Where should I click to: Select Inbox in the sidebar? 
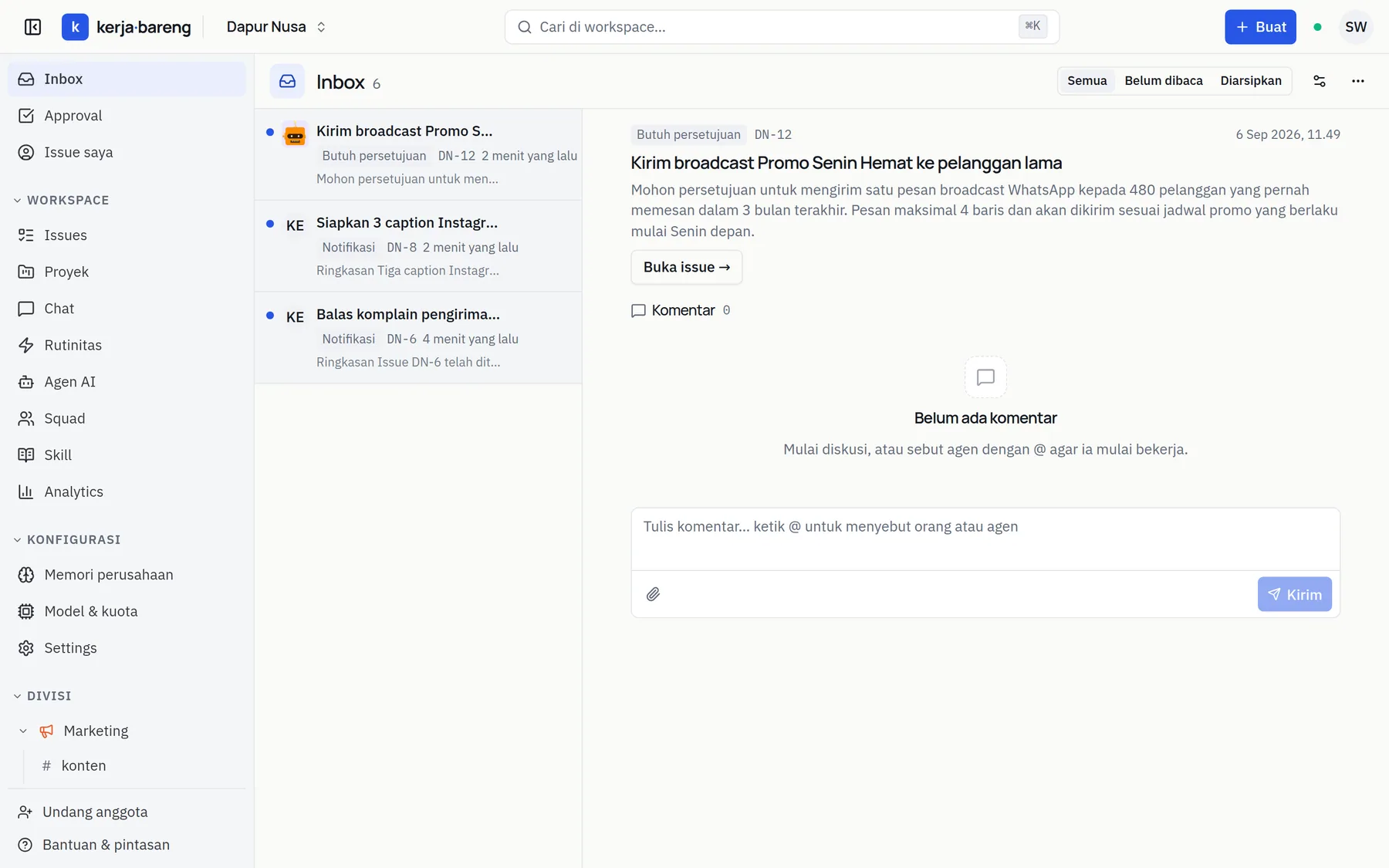click(127, 79)
